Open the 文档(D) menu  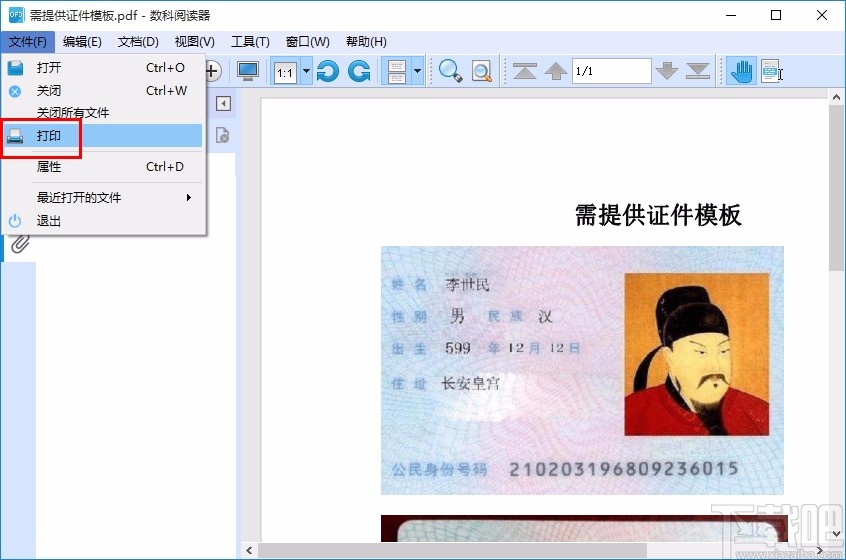pyautogui.click(x=138, y=42)
